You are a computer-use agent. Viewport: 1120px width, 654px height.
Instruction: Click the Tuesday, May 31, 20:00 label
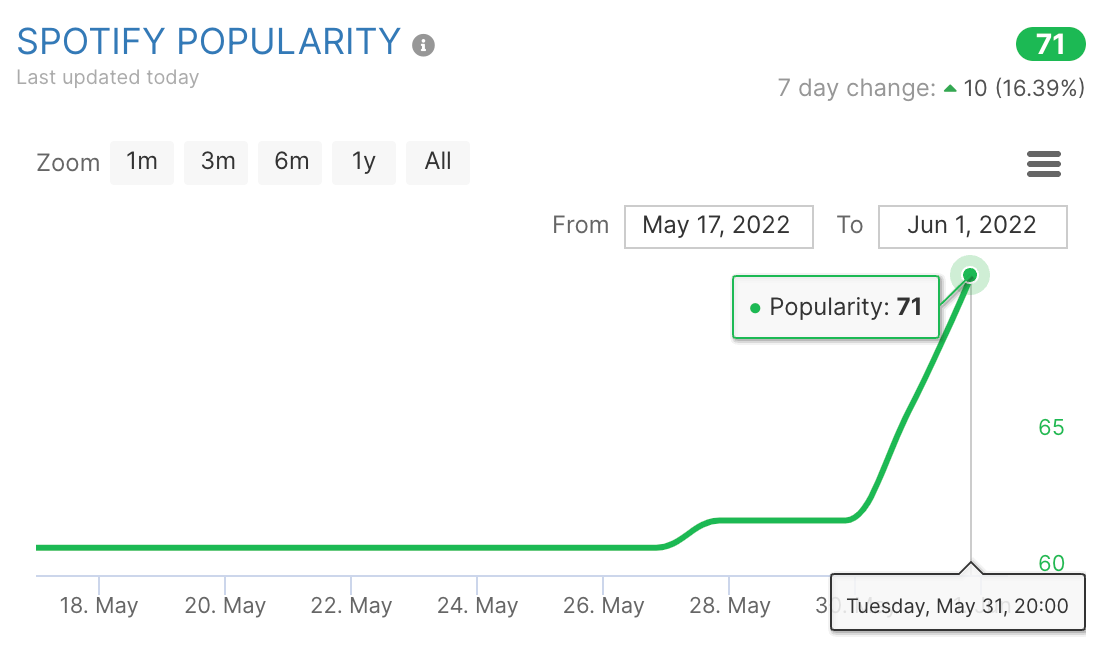click(958, 605)
